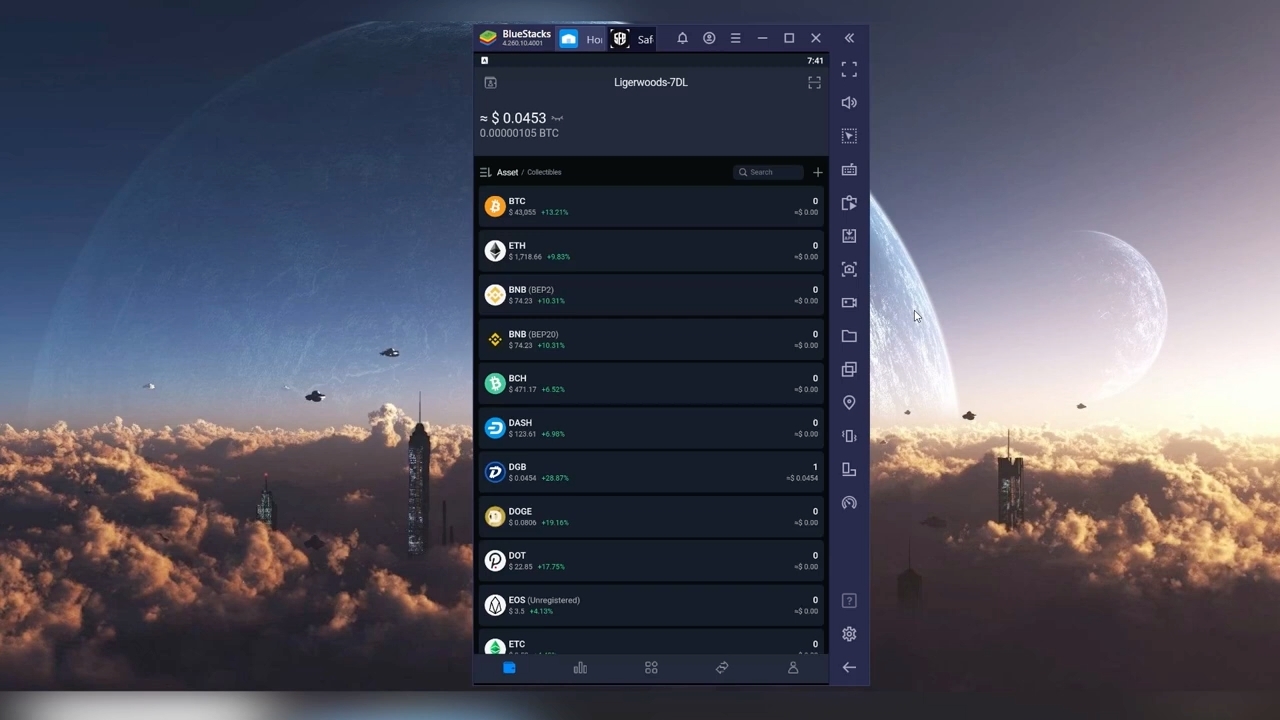Open the swap exchange icon in bottom bar
The height and width of the screenshot is (720, 1280).
click(722, 668)
